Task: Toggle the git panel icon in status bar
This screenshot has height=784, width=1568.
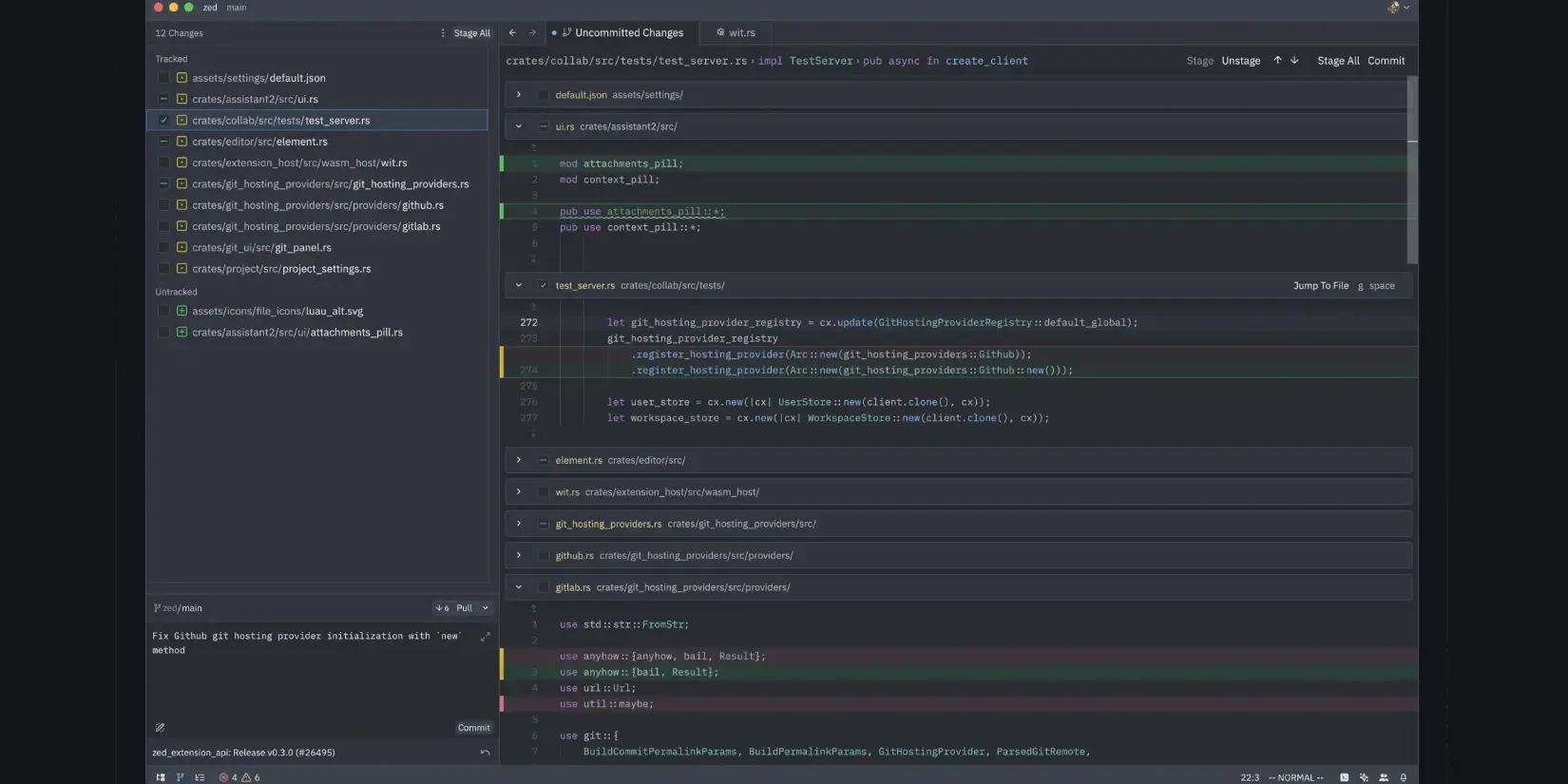Action: click(x=180, y=777)
